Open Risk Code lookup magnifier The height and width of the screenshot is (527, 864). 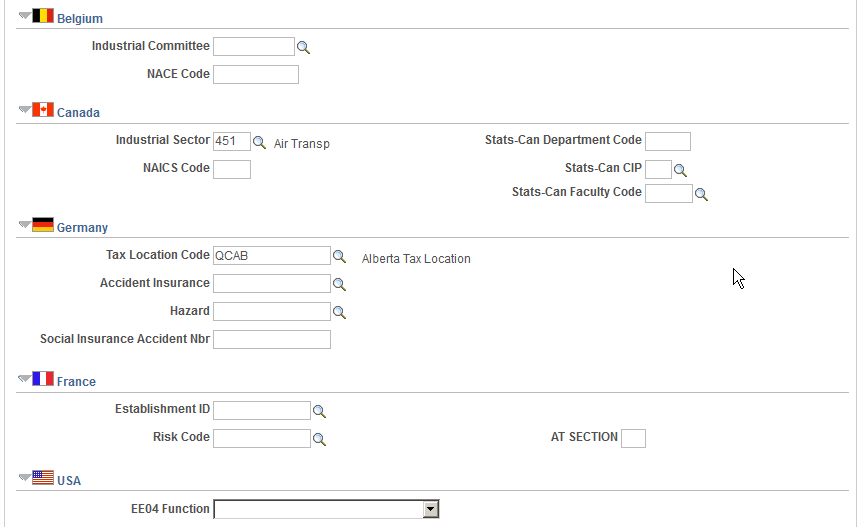[x=319, y=439]
